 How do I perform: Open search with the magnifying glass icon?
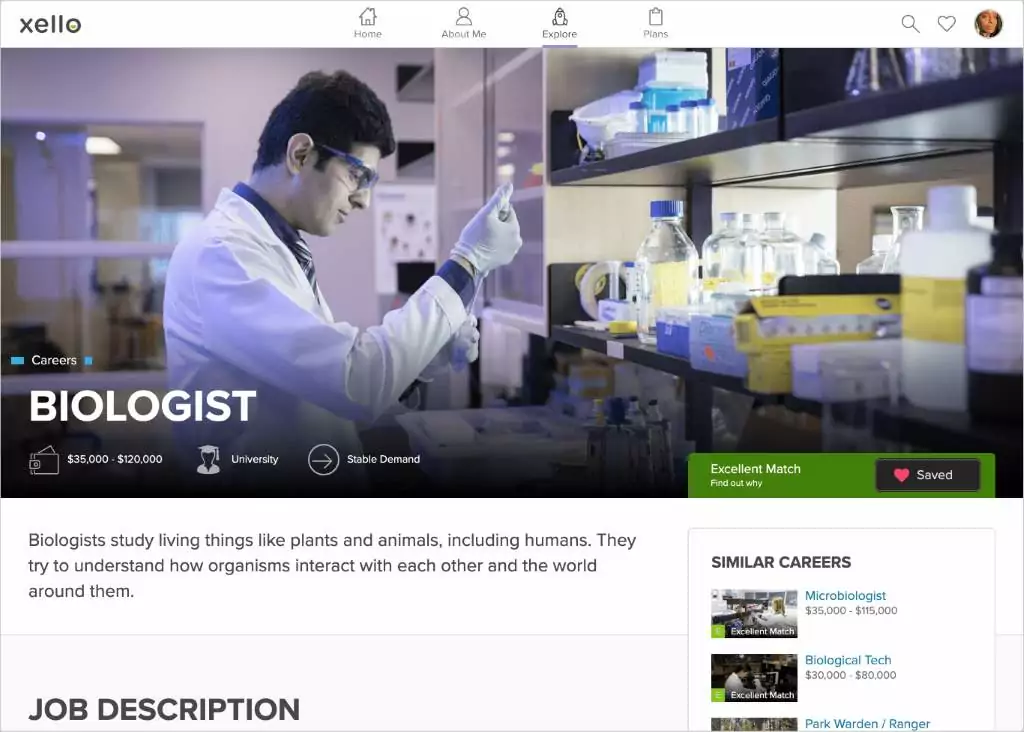tap(909, 23)
